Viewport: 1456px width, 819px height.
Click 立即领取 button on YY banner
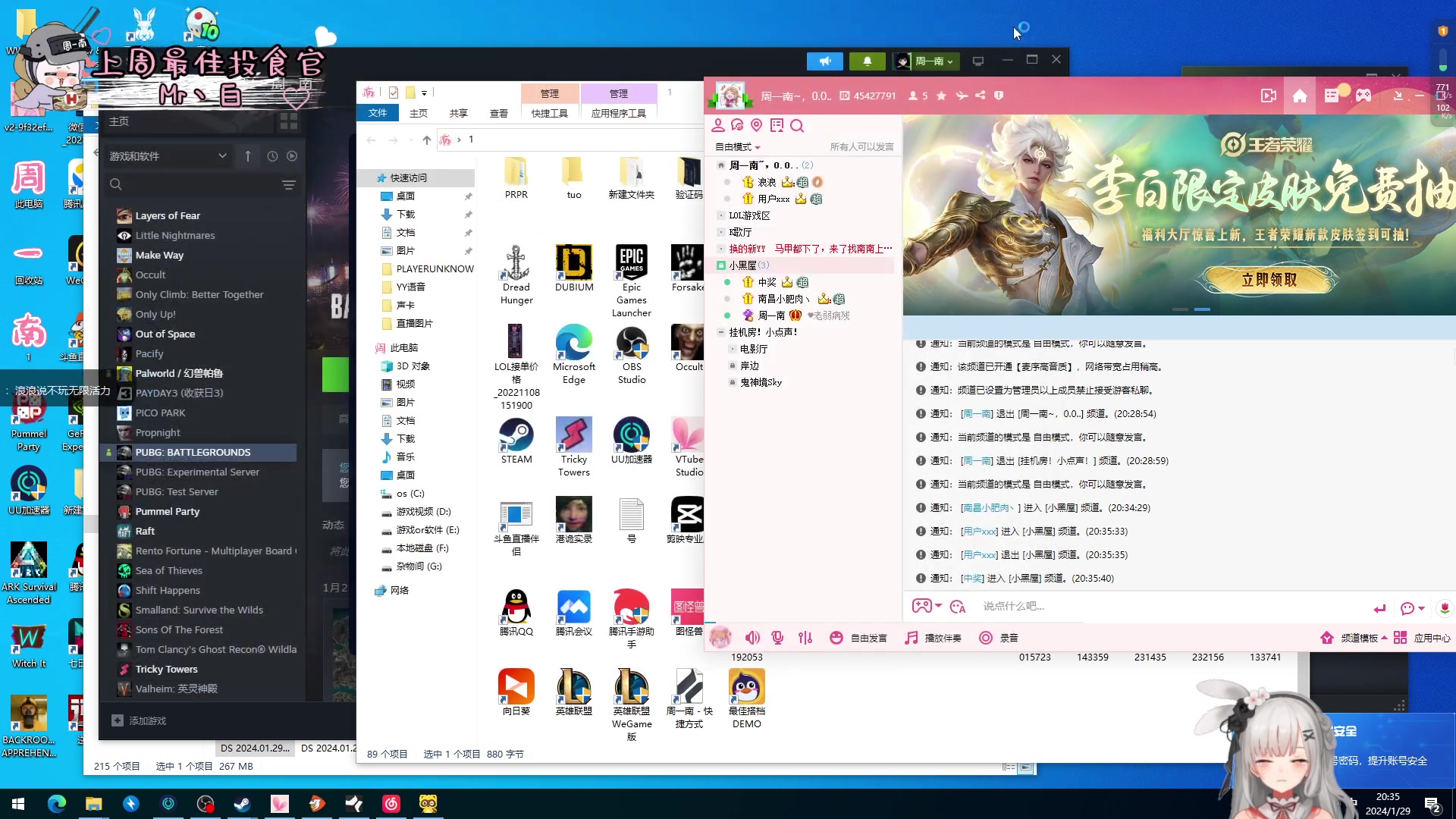coord(1269,280)
